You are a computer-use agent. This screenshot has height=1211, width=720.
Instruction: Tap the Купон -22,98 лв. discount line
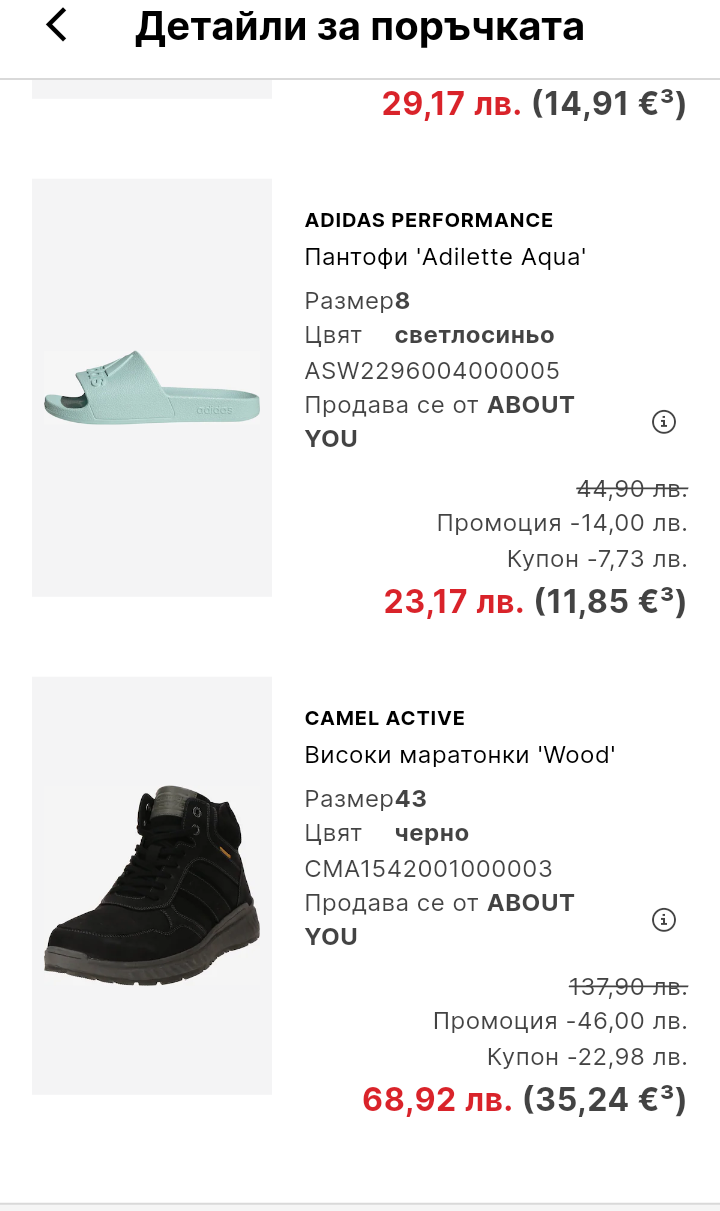pos(587,1057)
